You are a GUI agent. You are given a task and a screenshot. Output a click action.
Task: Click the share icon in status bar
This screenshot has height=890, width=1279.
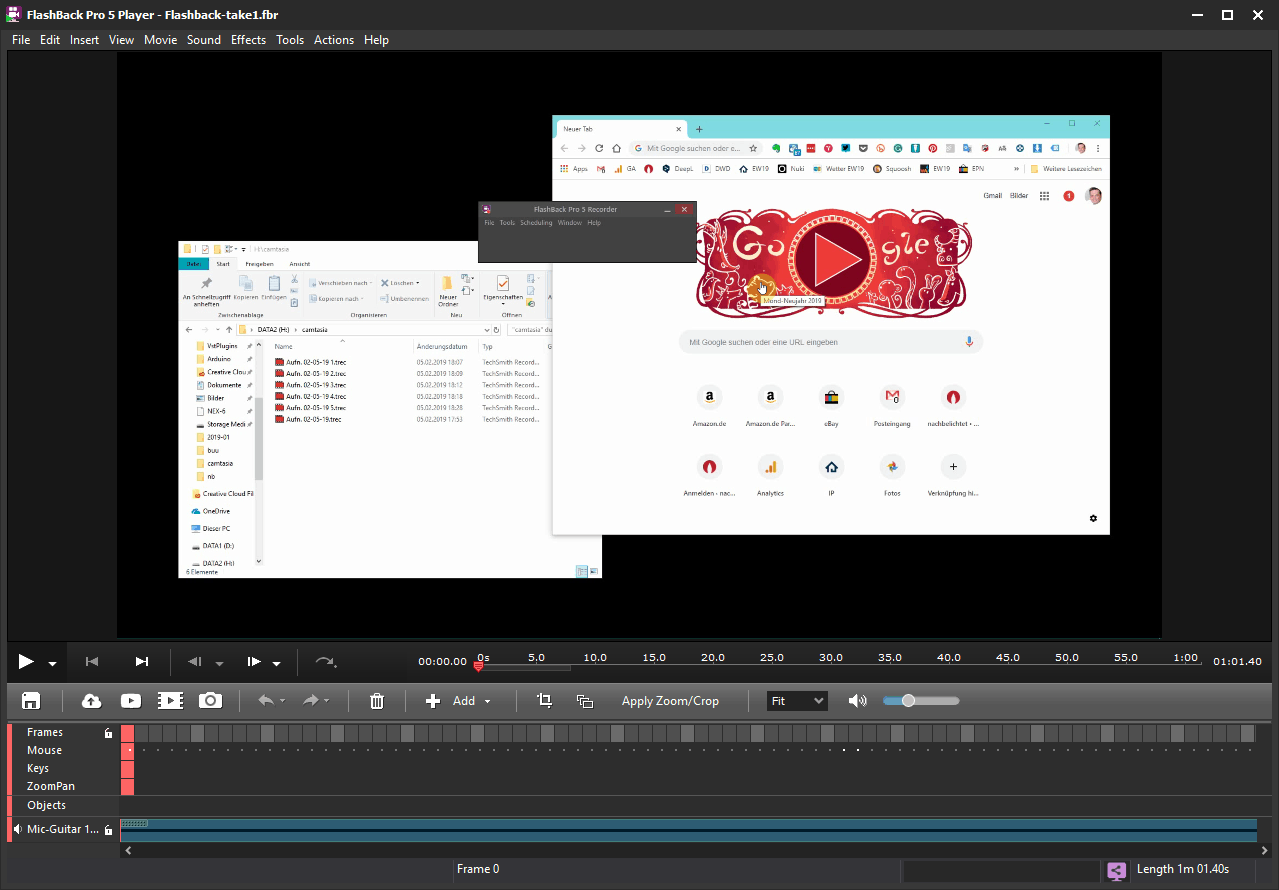tap(1117, 871)
